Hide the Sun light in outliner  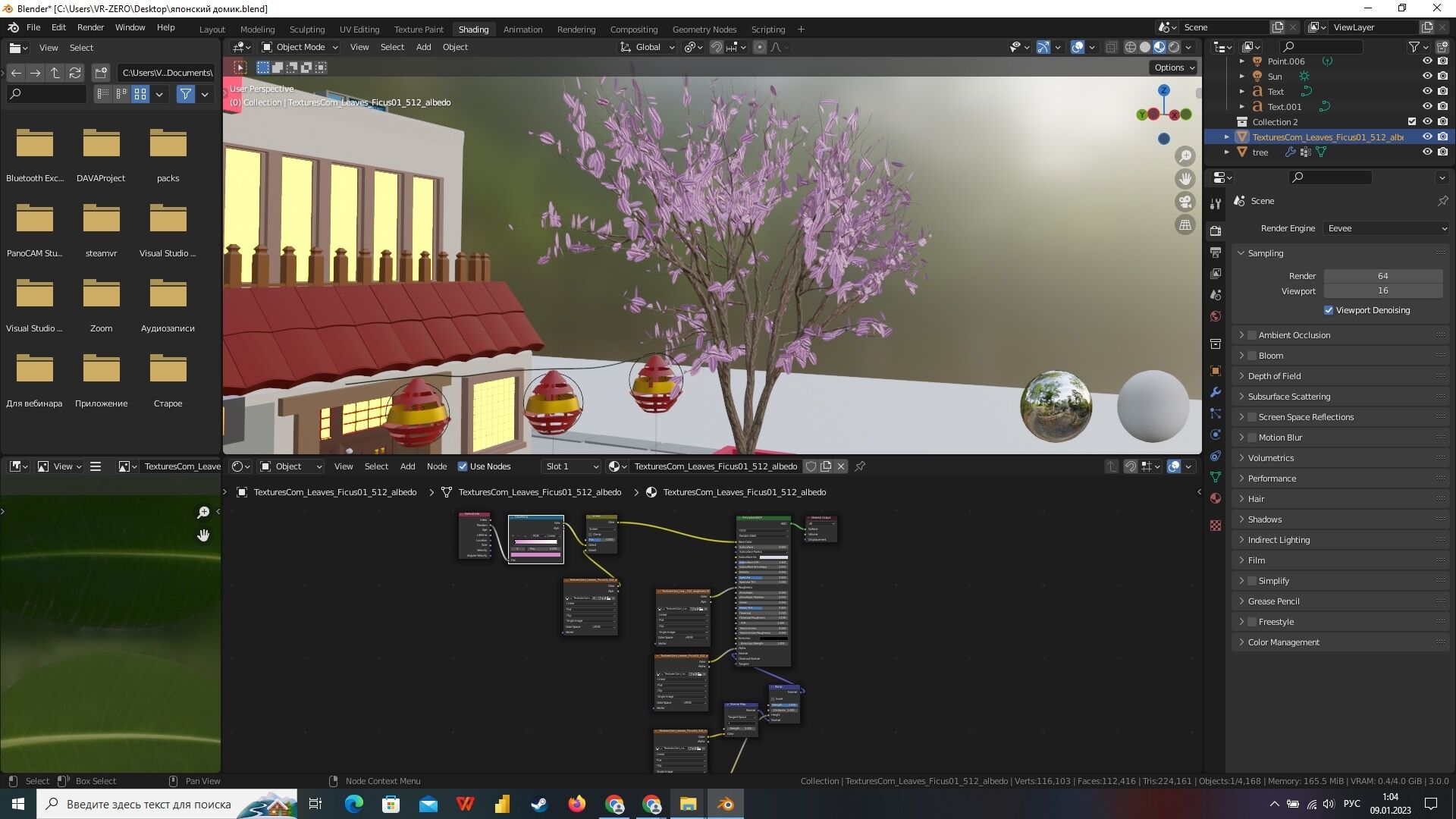point(1426,77)
